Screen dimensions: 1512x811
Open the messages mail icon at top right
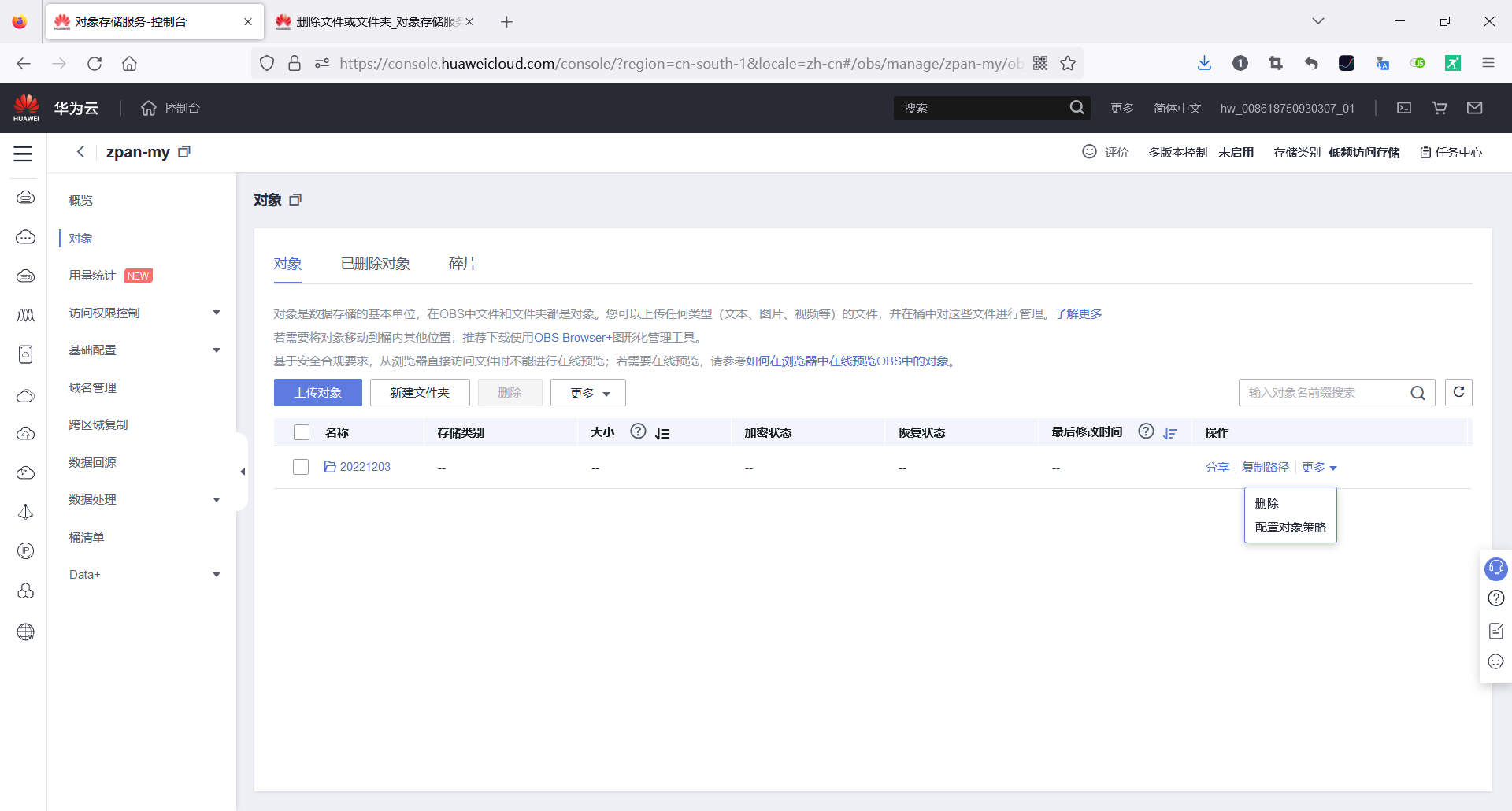pos(1475,108)
